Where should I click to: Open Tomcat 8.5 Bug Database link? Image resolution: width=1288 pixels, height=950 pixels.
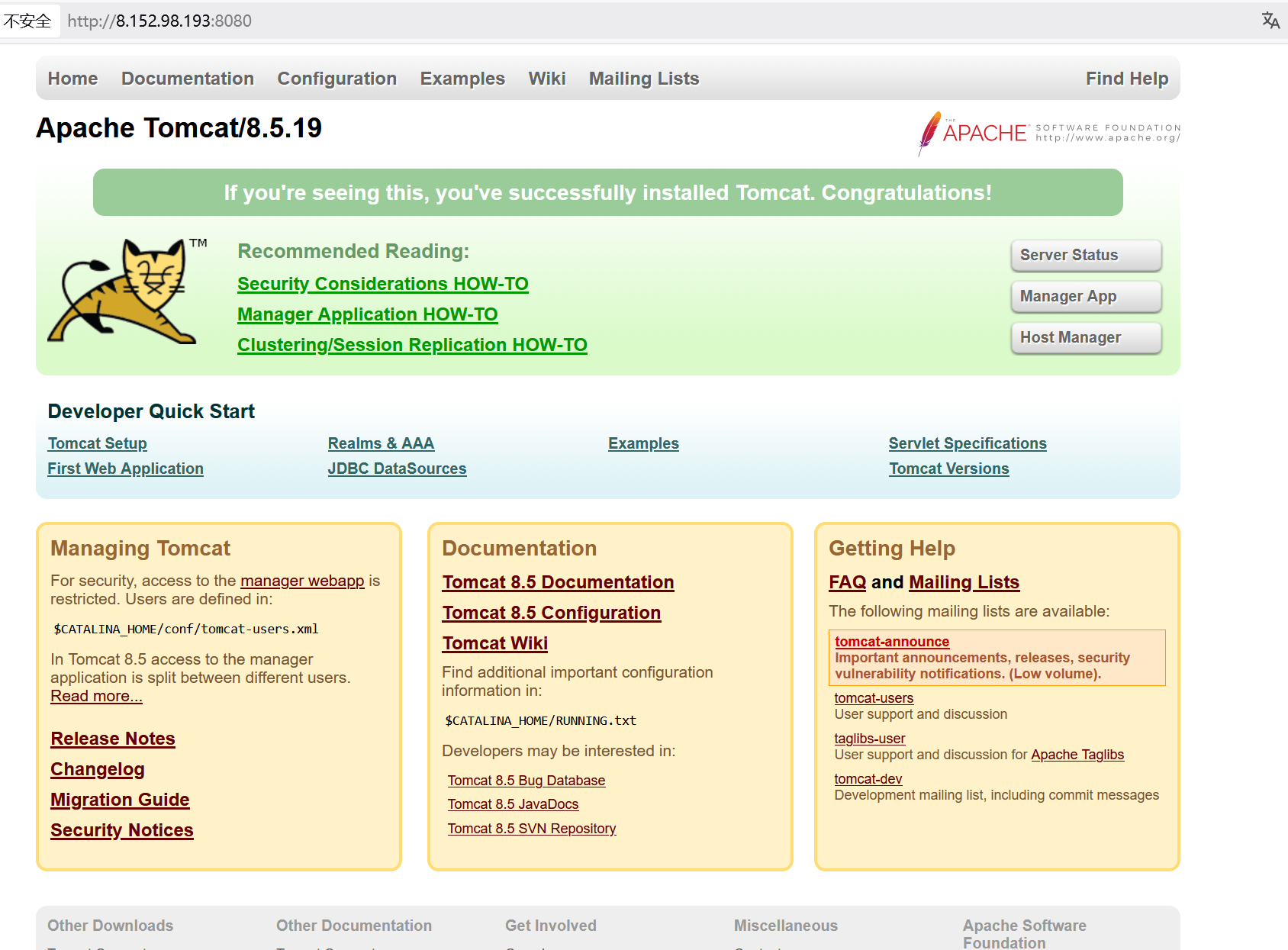pyautogui.click(x=526, y=781)
